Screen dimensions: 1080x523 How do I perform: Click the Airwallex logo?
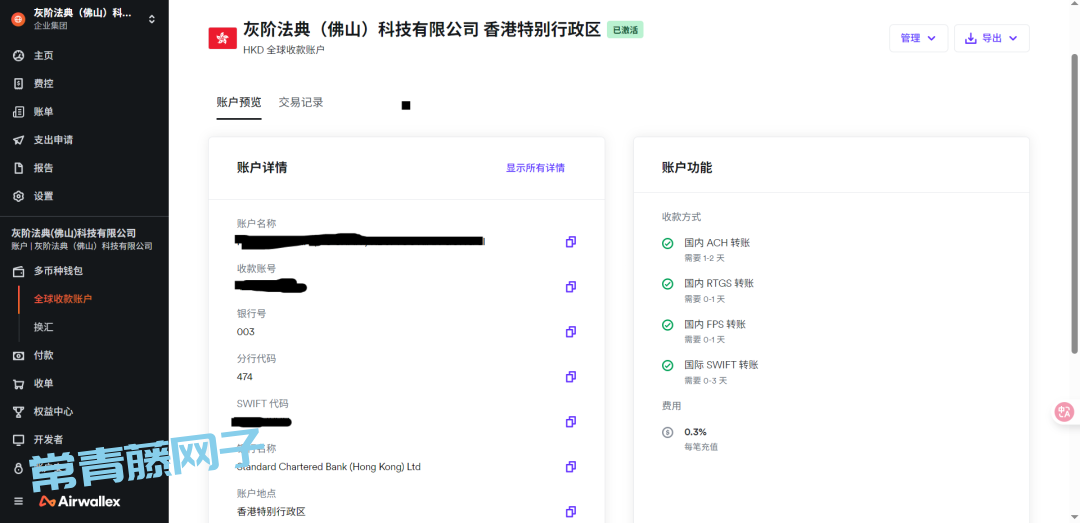79,501
